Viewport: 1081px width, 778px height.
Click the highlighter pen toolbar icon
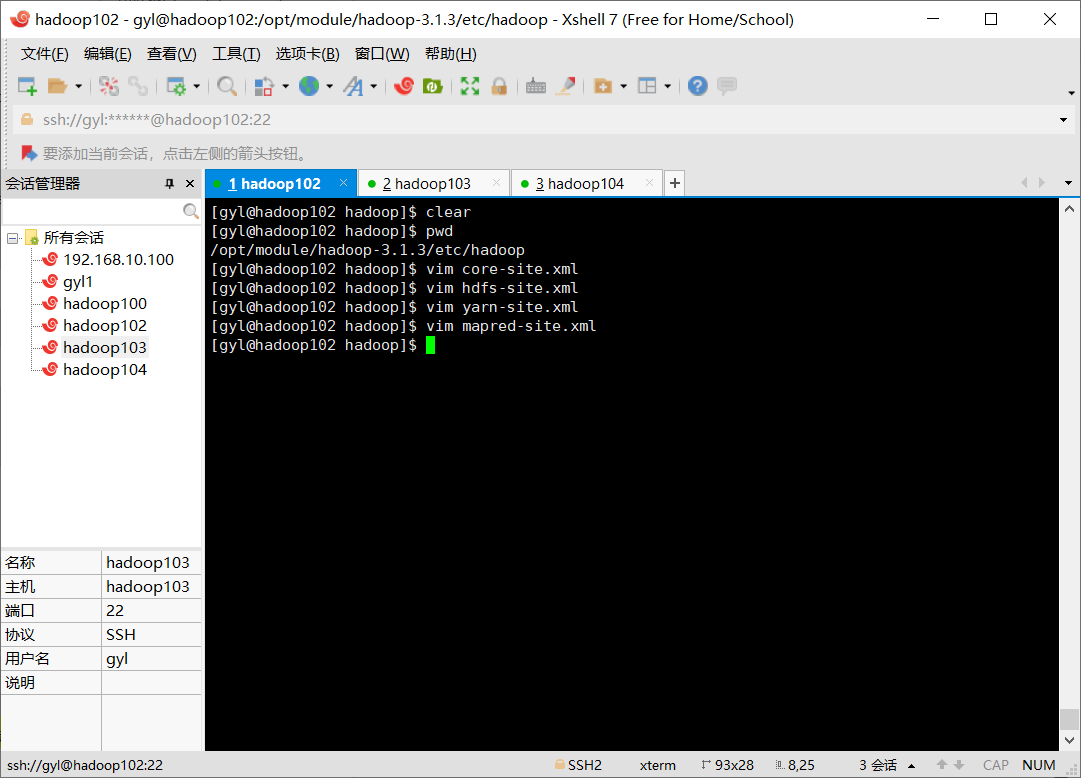click(566, 86)
